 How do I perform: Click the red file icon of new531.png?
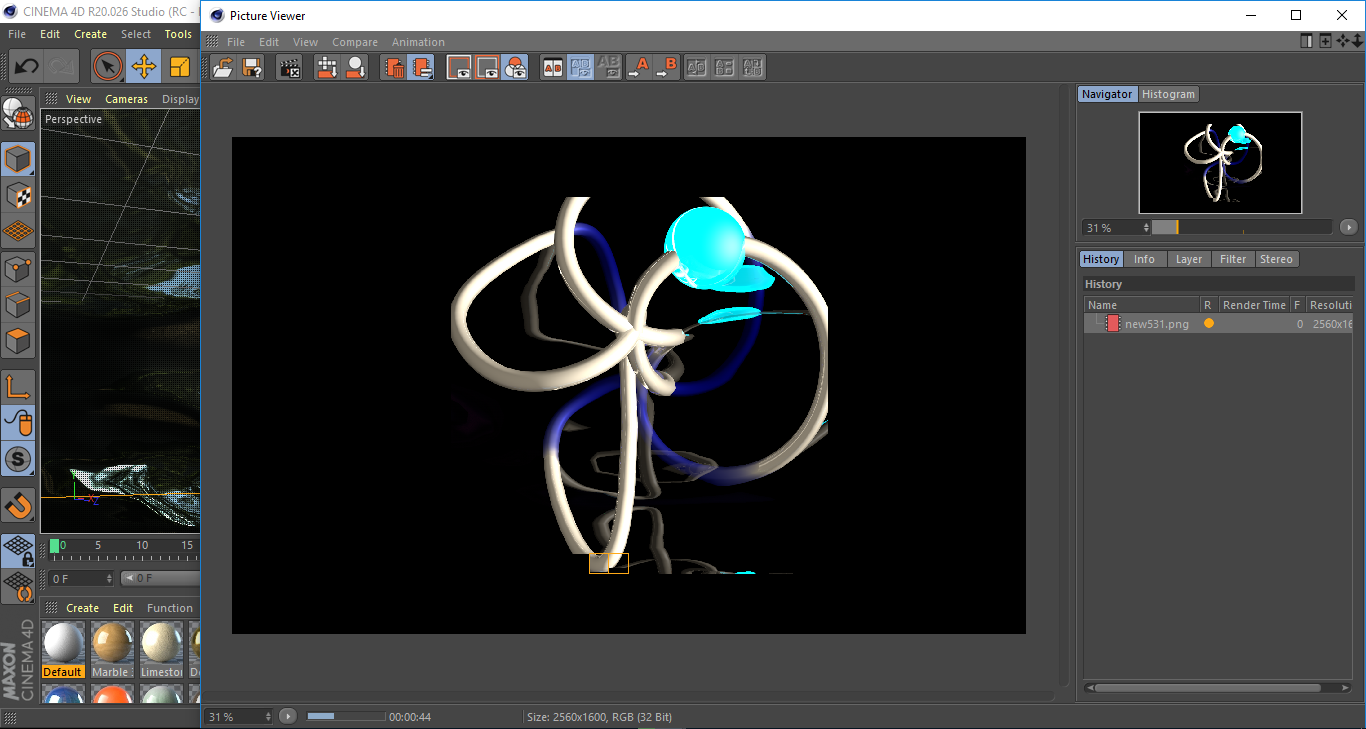pyautogui.click(x=1113, y=323)
